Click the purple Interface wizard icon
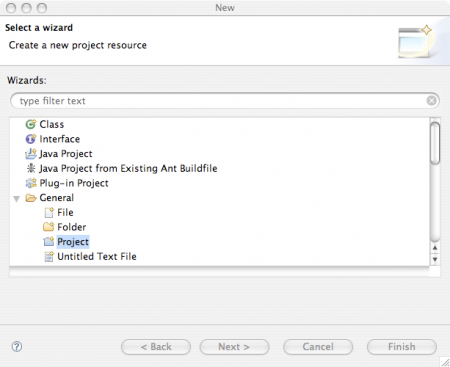The image size is (450, 367). [31, 139]
